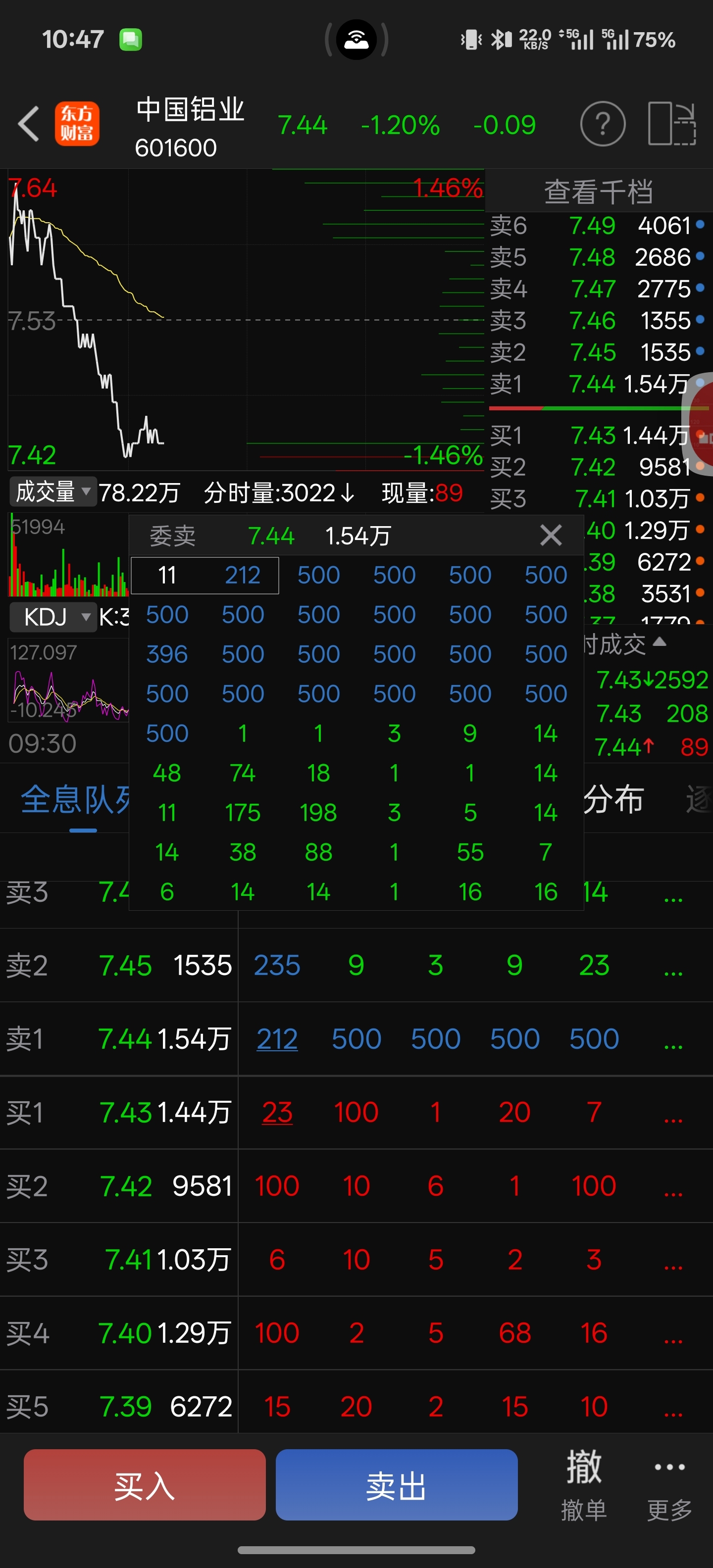Screen dimensions: 713x1568
Task: Tap the blue dot beside 卖6 4061
Action: point(700,225)
